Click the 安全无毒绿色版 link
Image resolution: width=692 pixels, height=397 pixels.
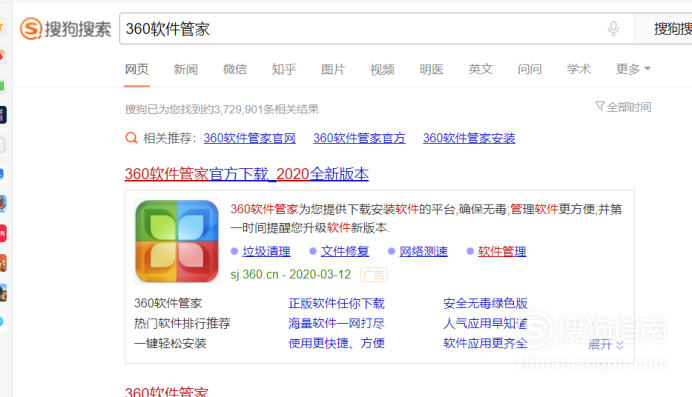485,303
